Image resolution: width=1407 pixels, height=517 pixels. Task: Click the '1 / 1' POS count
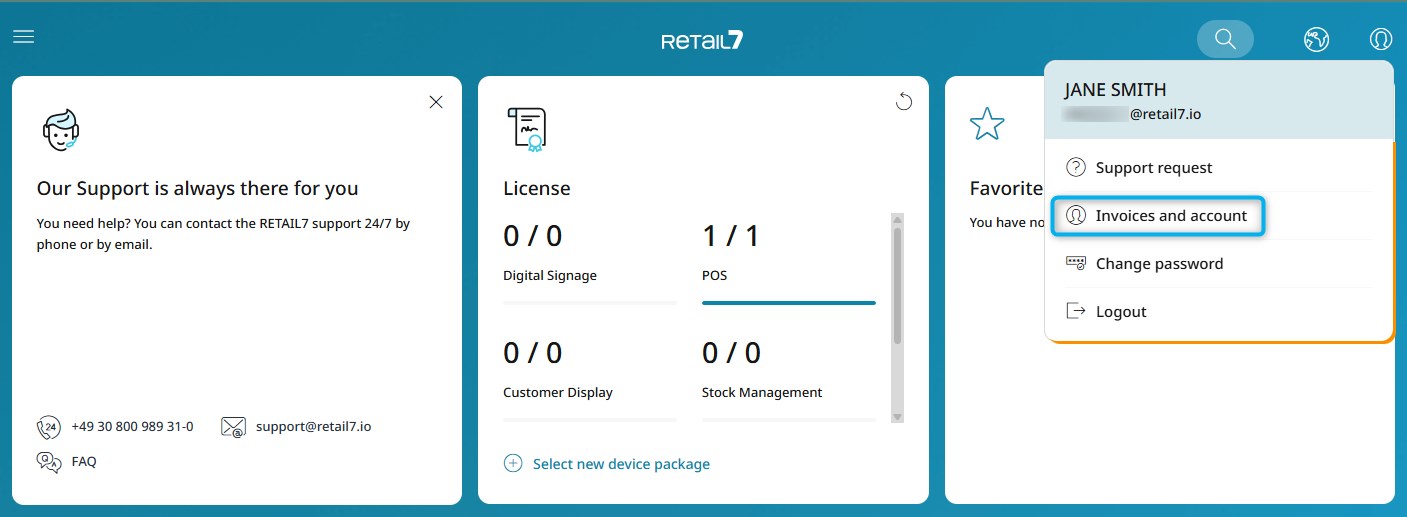[x=731, y=236]
